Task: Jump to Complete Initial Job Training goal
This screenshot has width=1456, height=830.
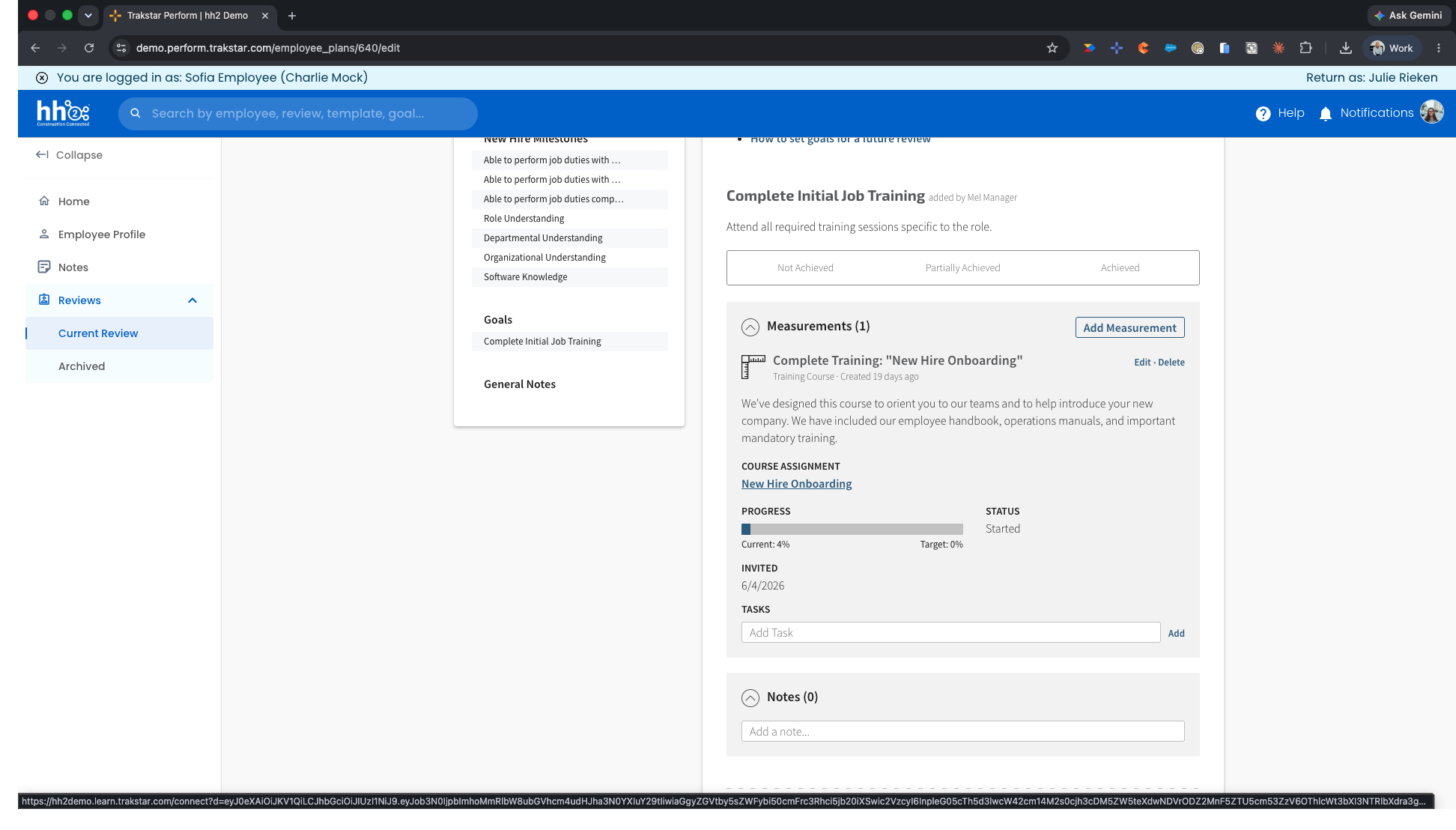Action: coord(569,342)
